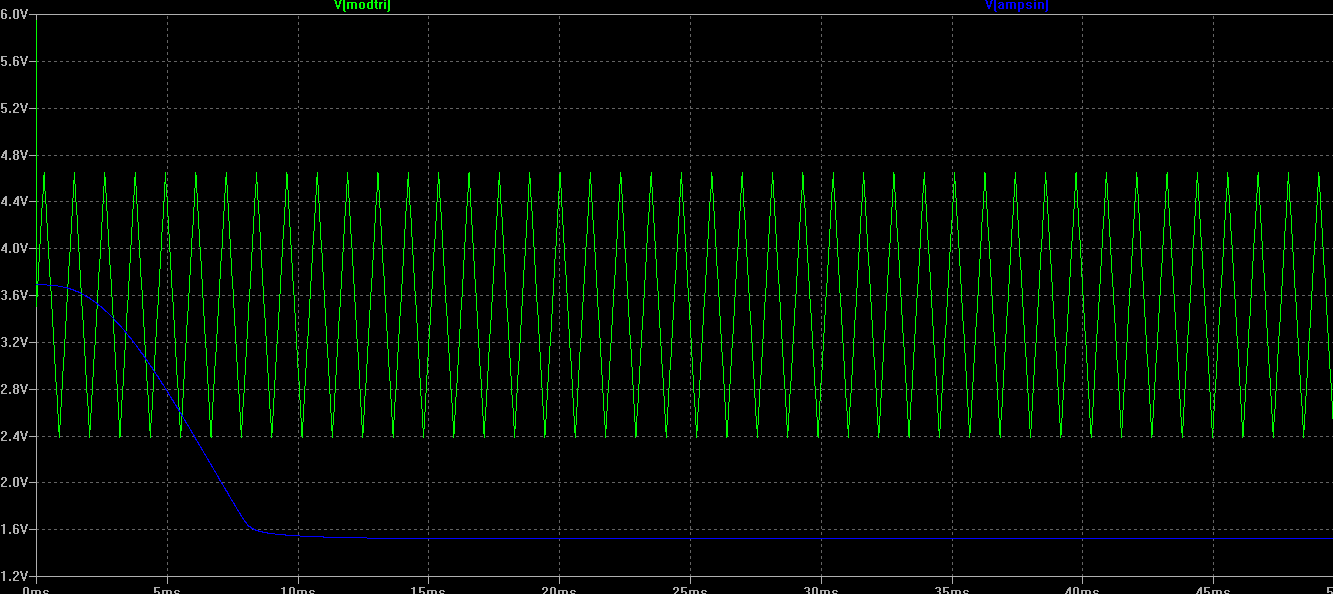Click the 1.6V vertical axis label
Screen dimensions: 1333x594
coord(15,528)
